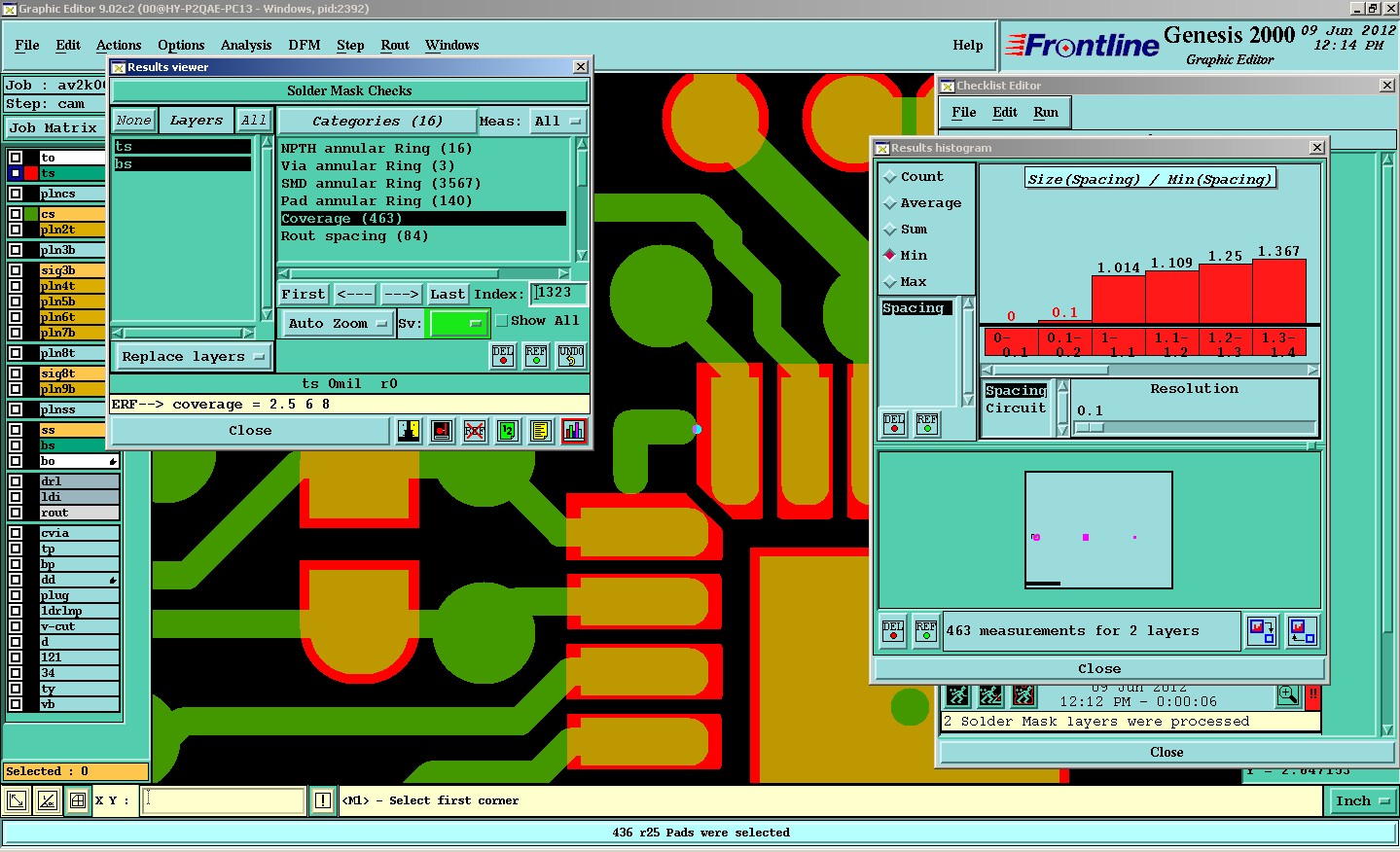
Task: Click the UNDO icon in Results viewer
Action: [x=571, y=356]
